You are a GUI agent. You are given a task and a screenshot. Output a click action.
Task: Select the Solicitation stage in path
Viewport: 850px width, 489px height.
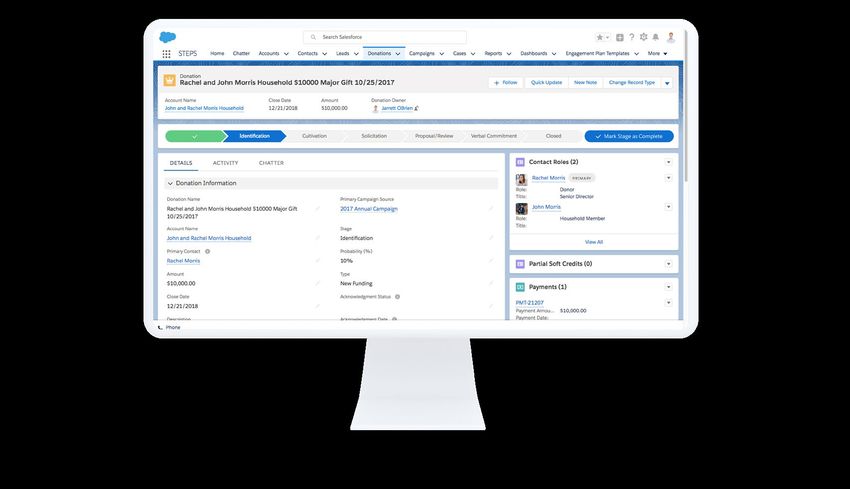point(374,136)
